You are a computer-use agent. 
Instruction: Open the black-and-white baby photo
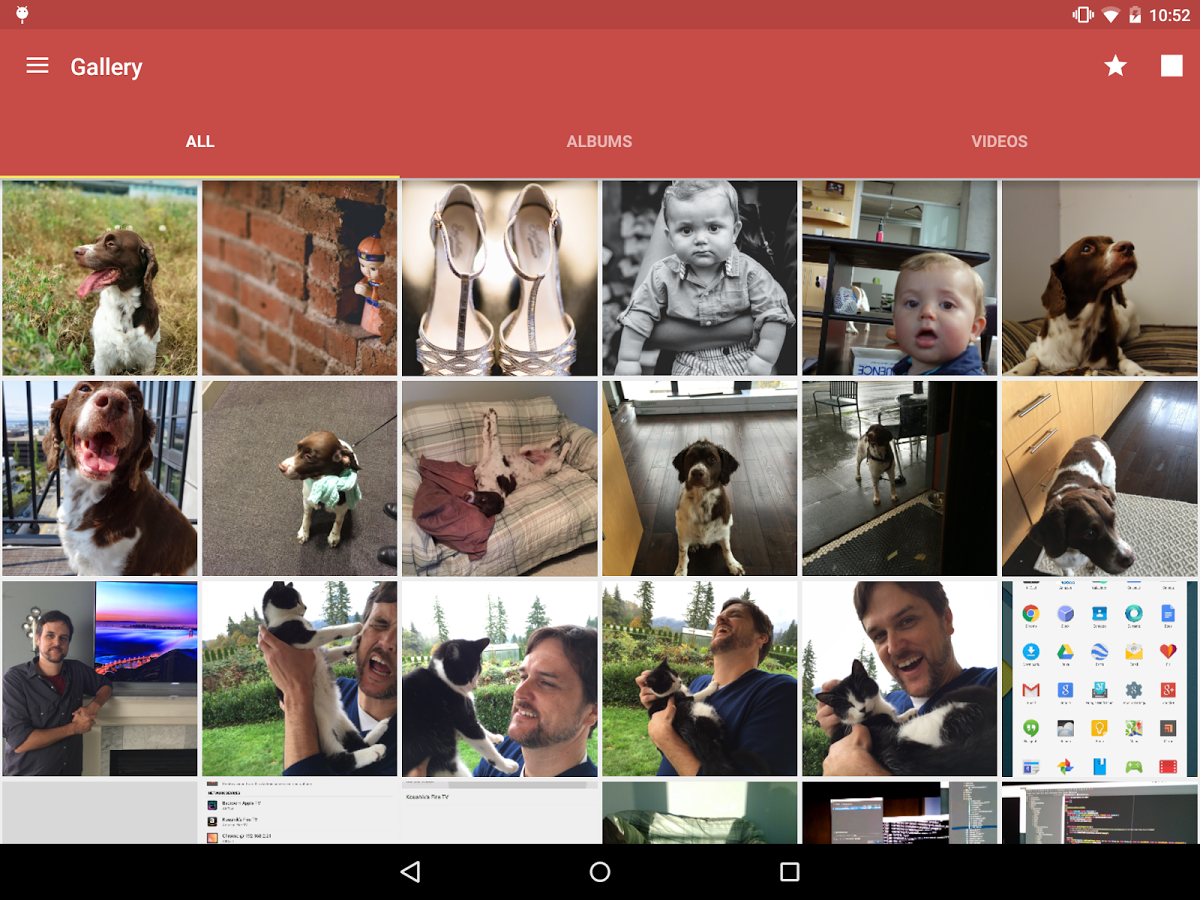pos(700,278)
